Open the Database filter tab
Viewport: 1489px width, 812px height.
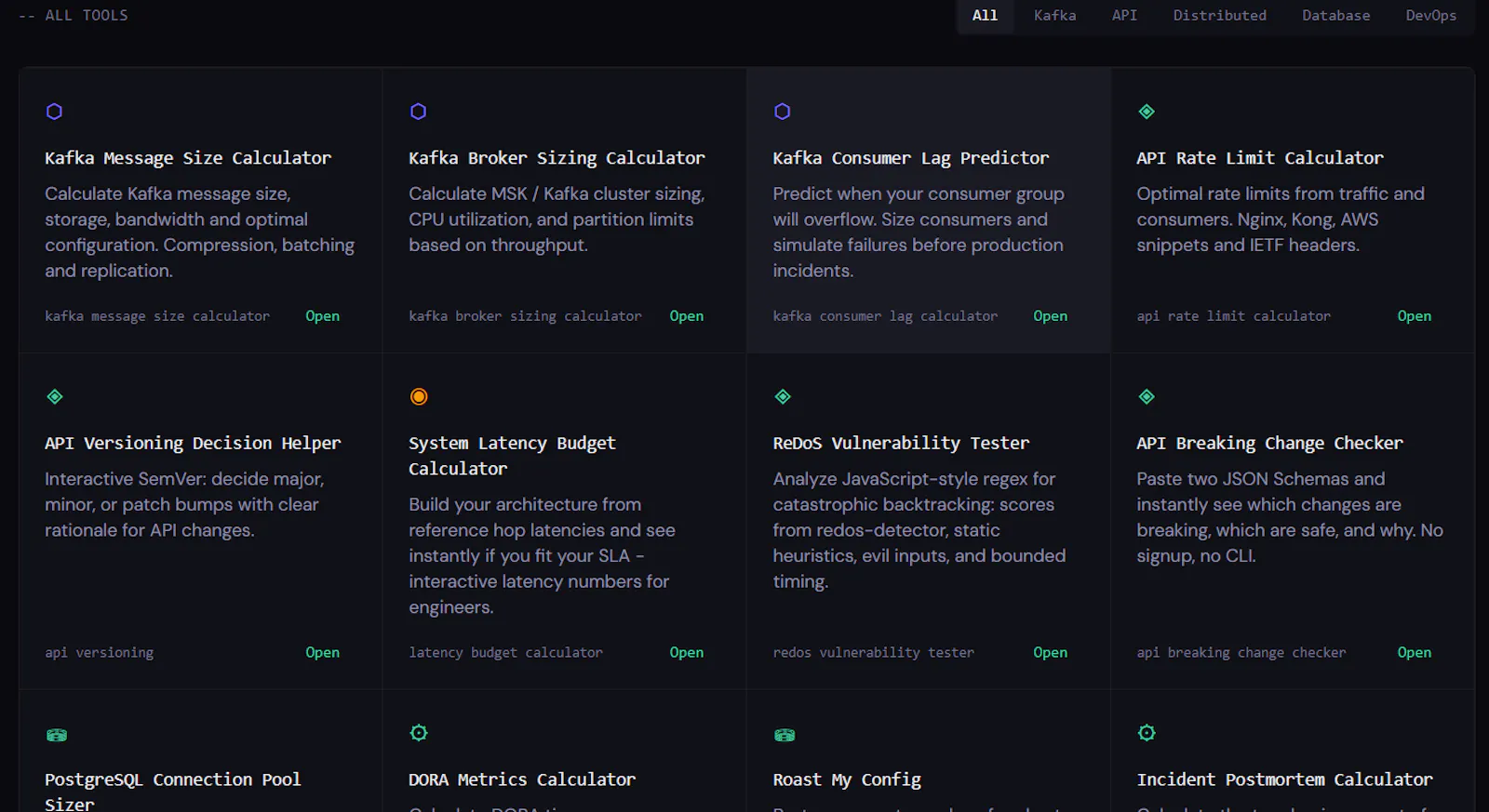coord(1335,16)
